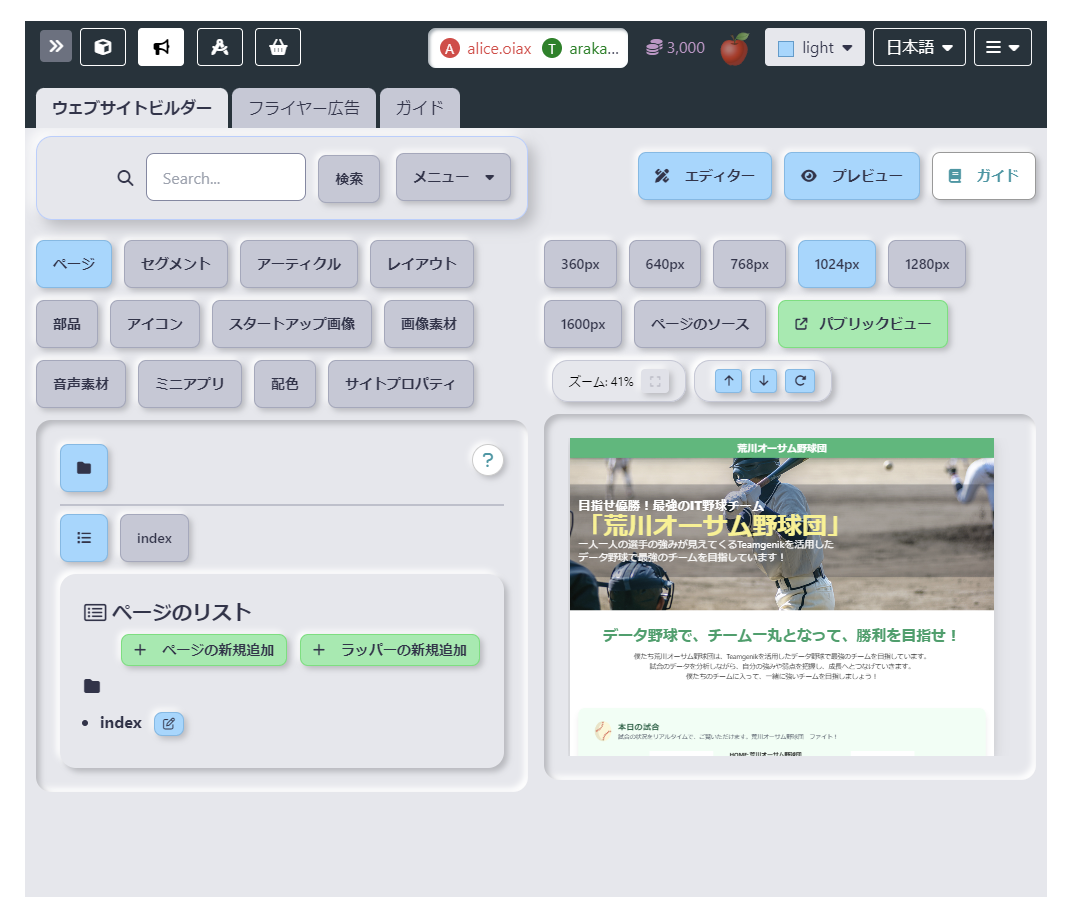Viewport: 1072px width, 918px height.
Task: Open the drafting compass design icon
Action: [219, 47]
